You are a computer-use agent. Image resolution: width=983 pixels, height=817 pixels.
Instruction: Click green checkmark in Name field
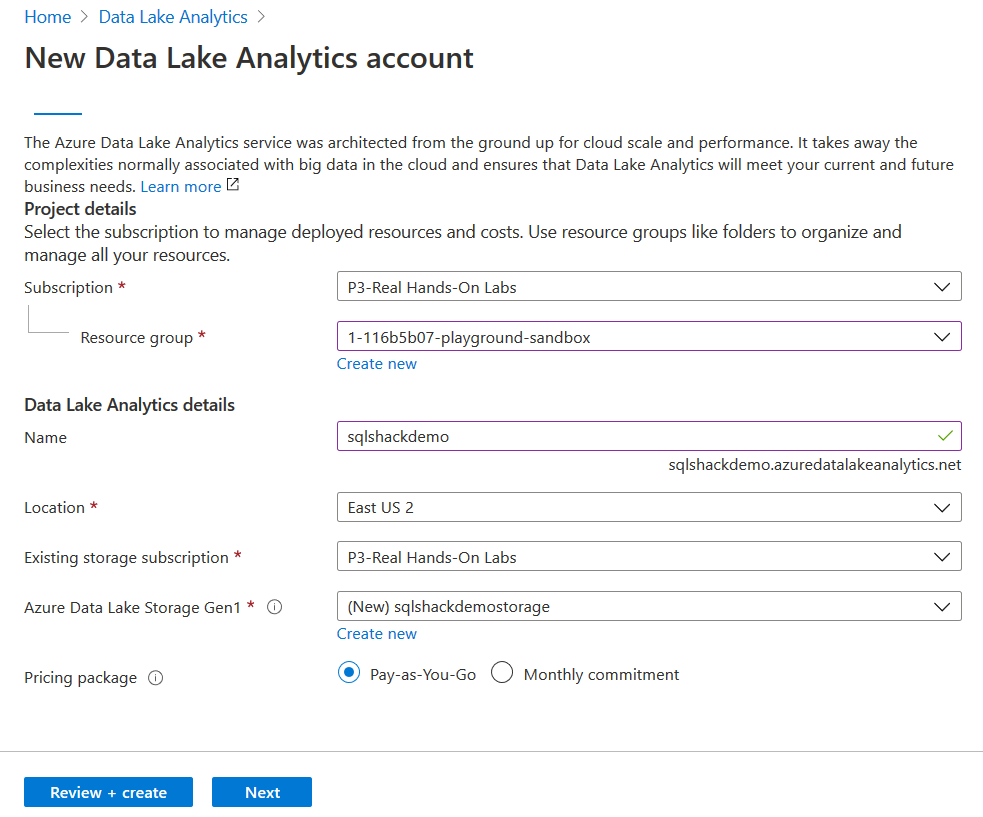944,436
